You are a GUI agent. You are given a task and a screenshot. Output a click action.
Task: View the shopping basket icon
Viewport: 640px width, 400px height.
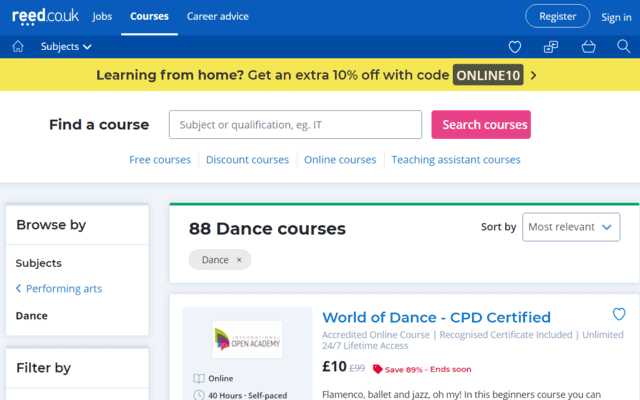tap(588, 47)
